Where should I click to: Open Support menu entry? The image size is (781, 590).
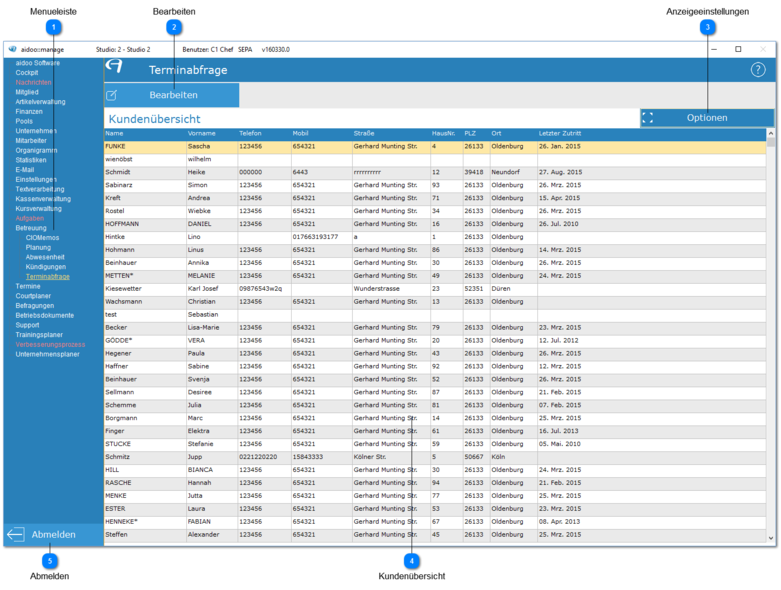27,325
